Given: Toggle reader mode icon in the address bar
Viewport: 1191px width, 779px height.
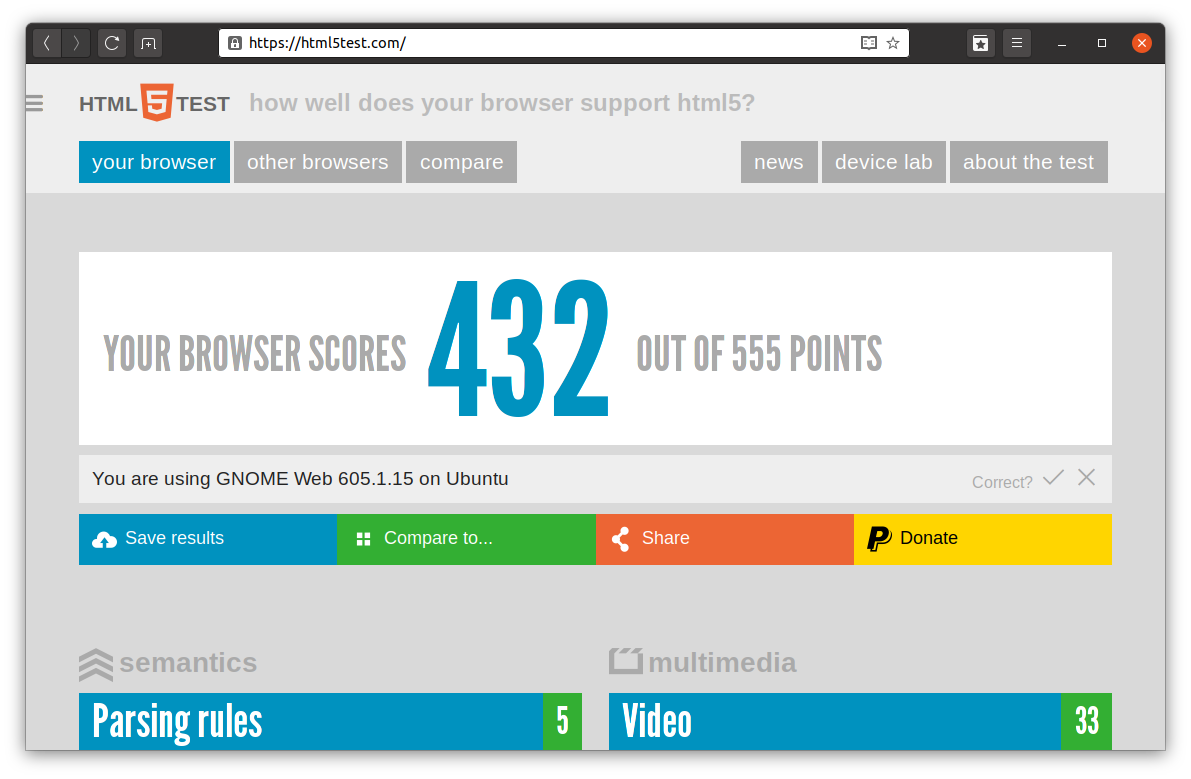Looking at the screenshot, I should click(x=868, y=43).
